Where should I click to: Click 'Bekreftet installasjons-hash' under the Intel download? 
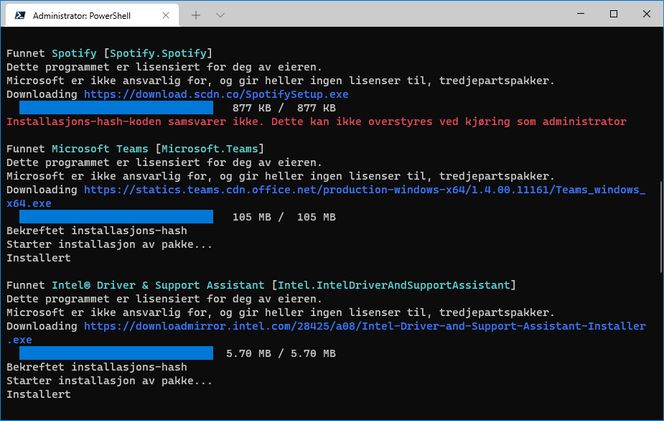(97, 367)
